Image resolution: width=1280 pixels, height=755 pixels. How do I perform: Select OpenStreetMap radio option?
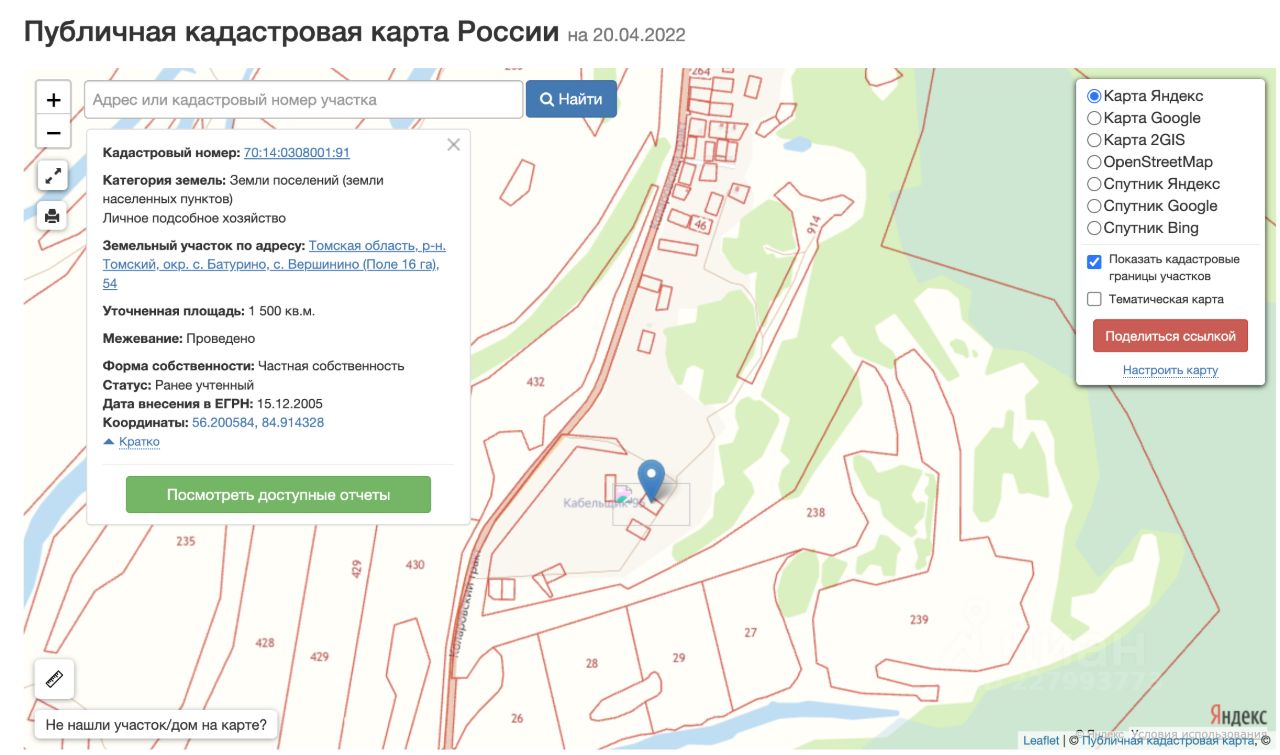(x=1094, y=162)
